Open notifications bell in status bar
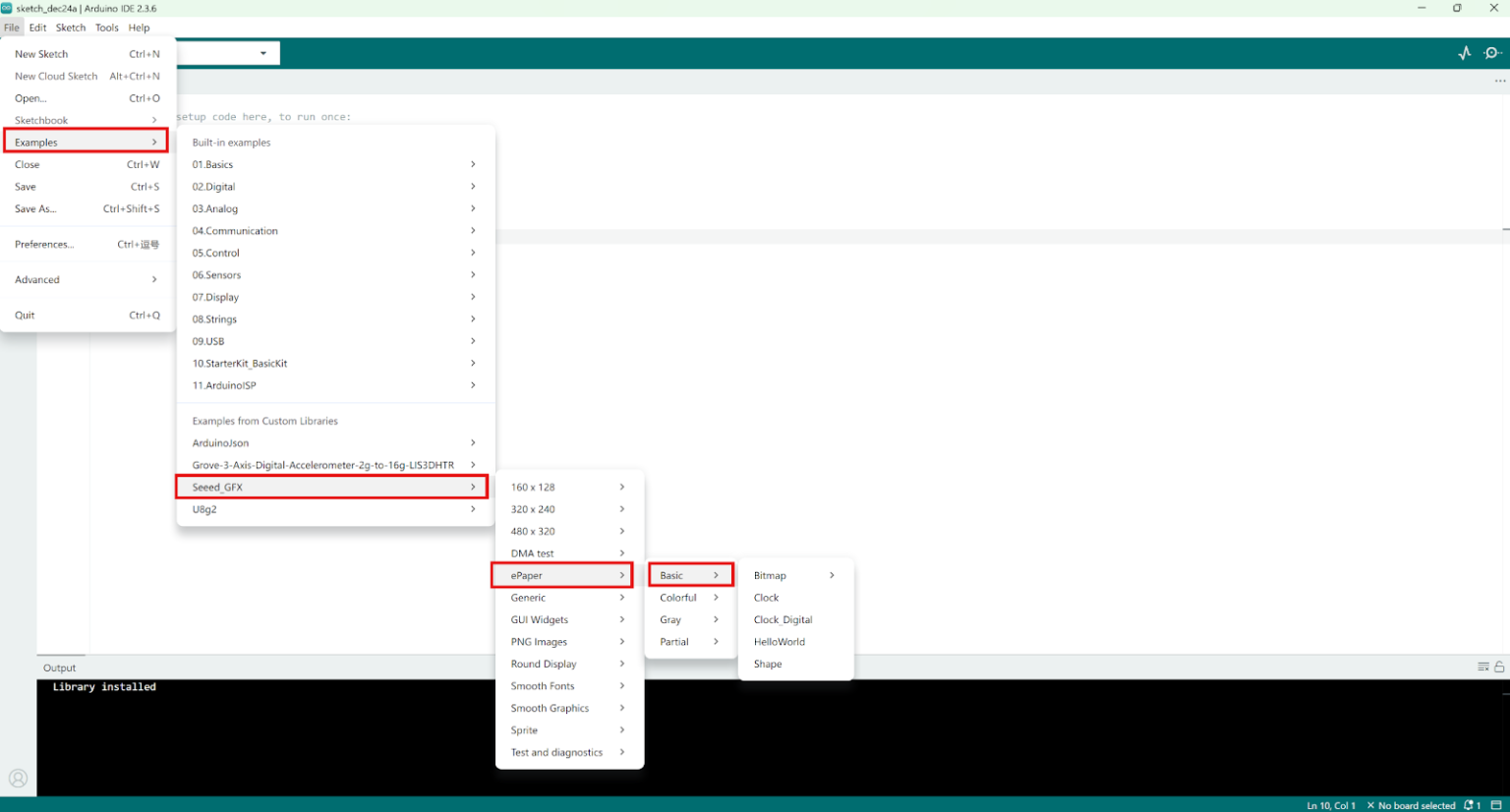1510x812 pixels. point(1472,805)
